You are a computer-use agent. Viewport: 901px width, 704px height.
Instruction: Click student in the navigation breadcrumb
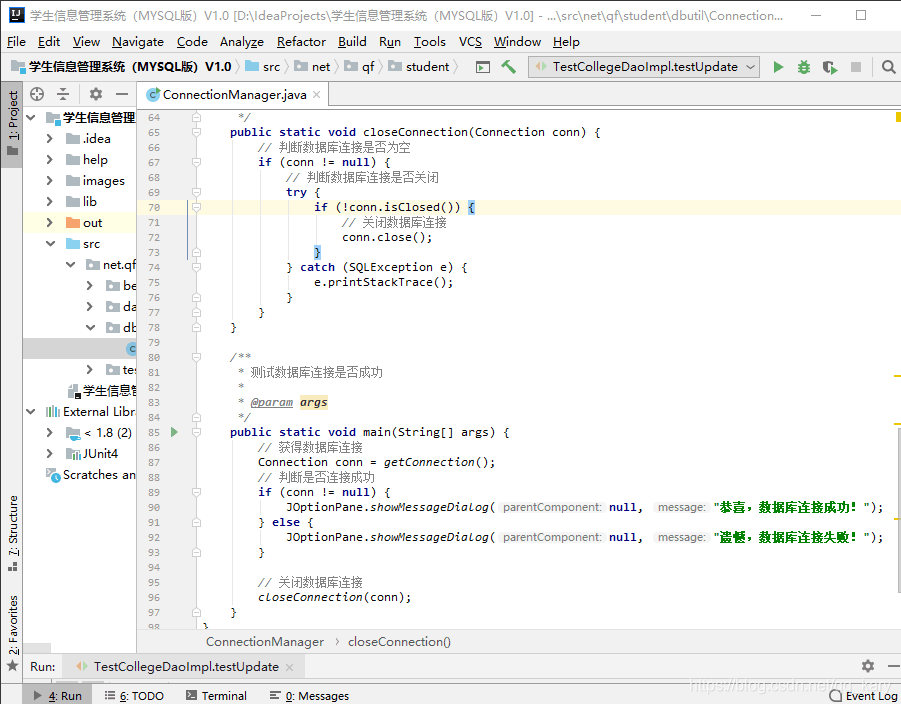(420, 67)
